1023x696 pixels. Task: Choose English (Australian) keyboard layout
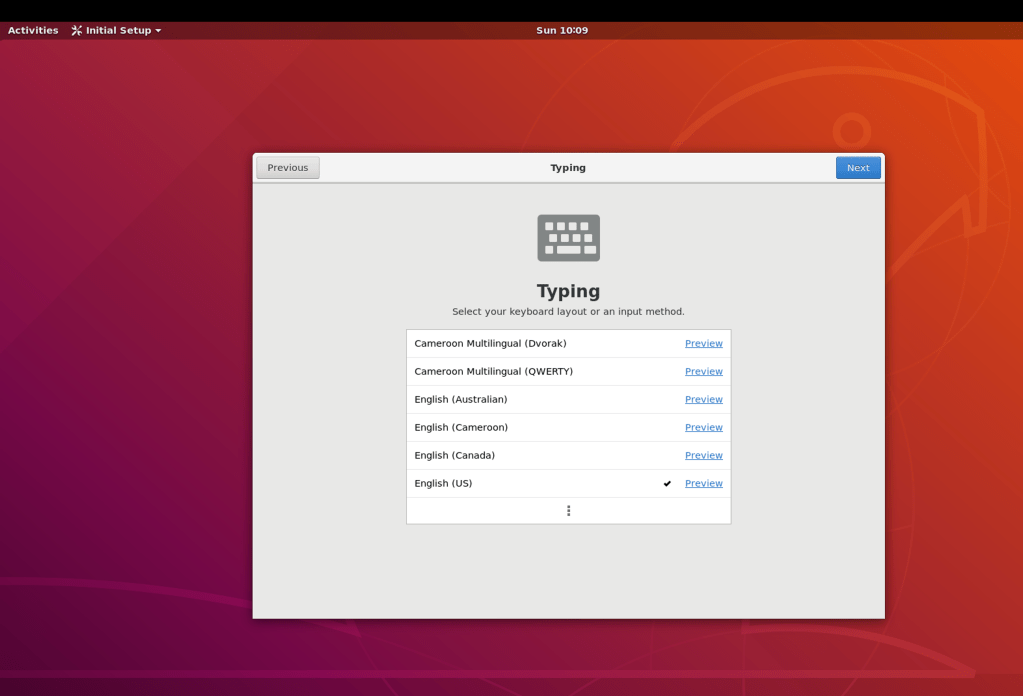click(x=568, y=400)
